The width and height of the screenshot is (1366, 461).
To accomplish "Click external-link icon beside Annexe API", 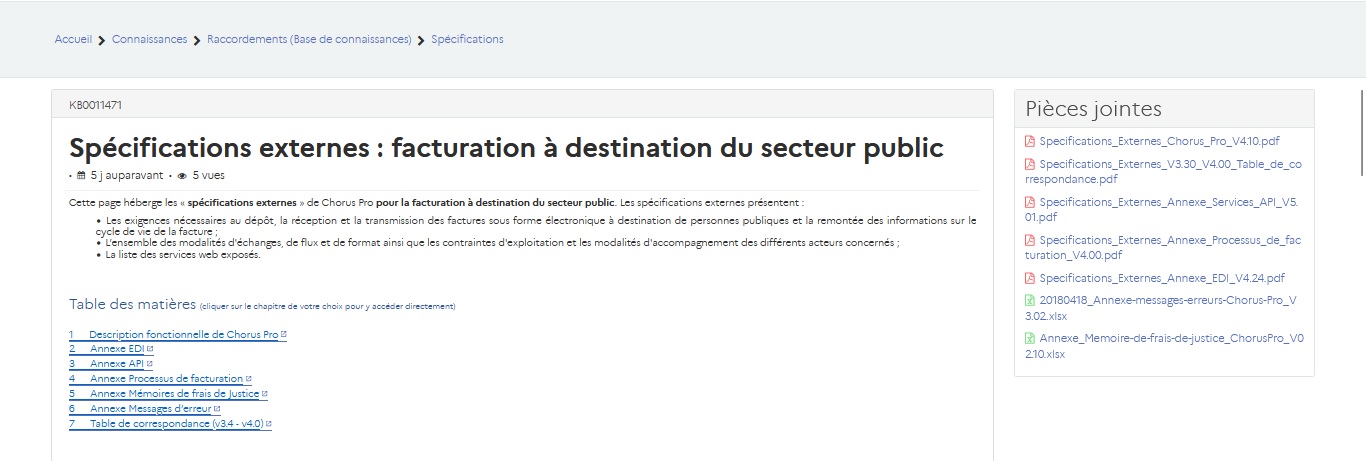I will point(149,364).
